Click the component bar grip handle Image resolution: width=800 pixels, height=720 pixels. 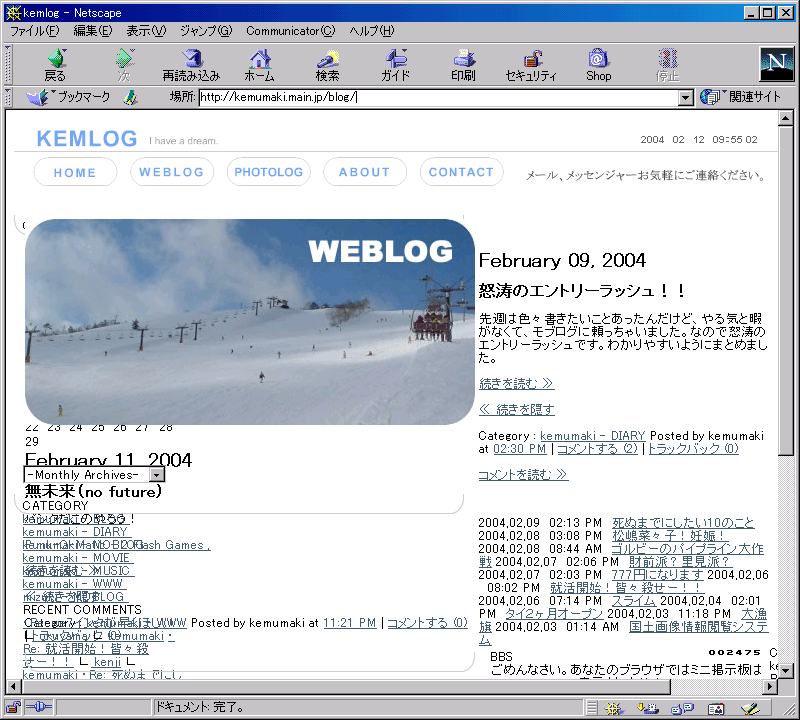coord(591,708)
